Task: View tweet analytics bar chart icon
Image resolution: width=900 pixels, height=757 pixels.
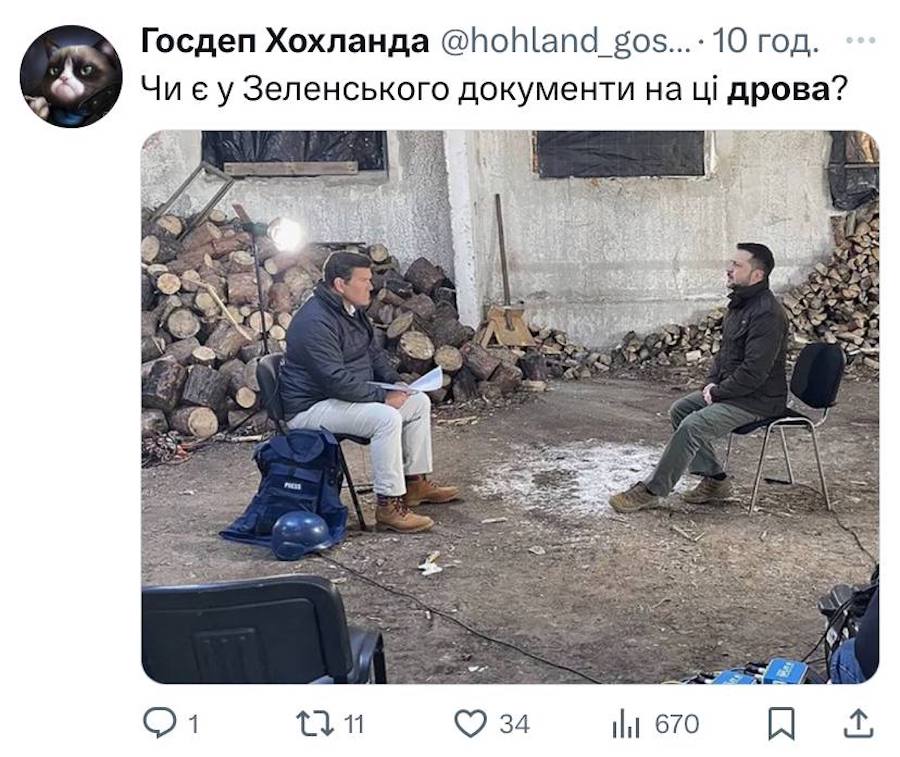Action: click(626, 724)
